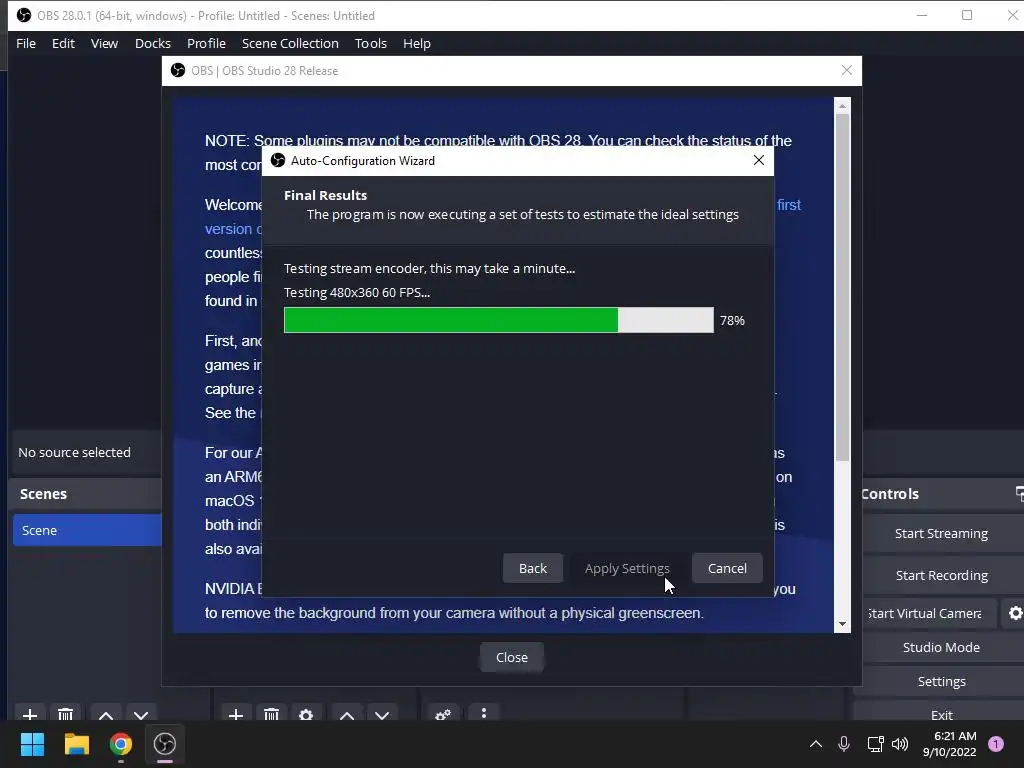Switch to Chrome in taskbar

(121, 744)
